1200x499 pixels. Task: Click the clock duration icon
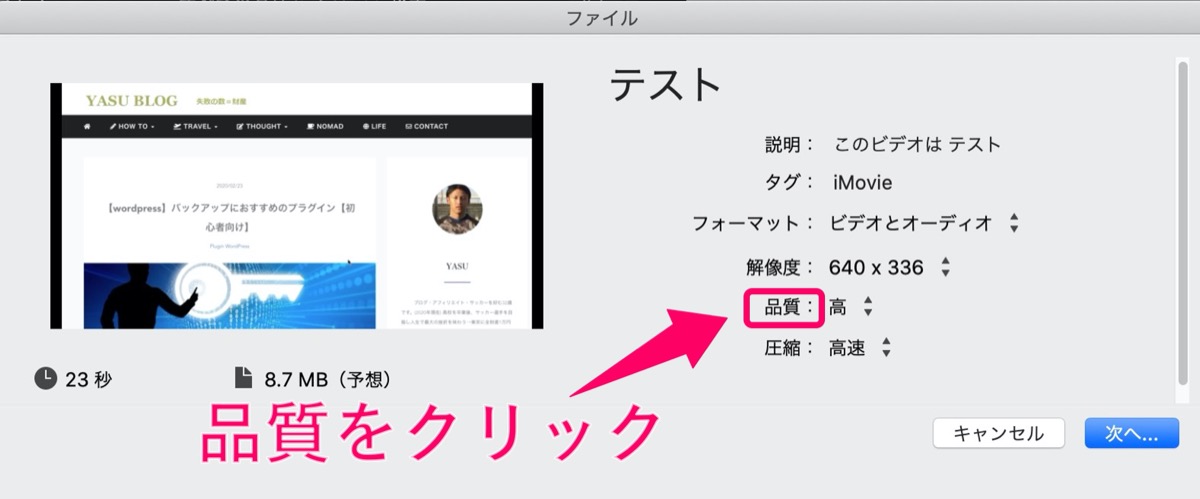point(46,378)
